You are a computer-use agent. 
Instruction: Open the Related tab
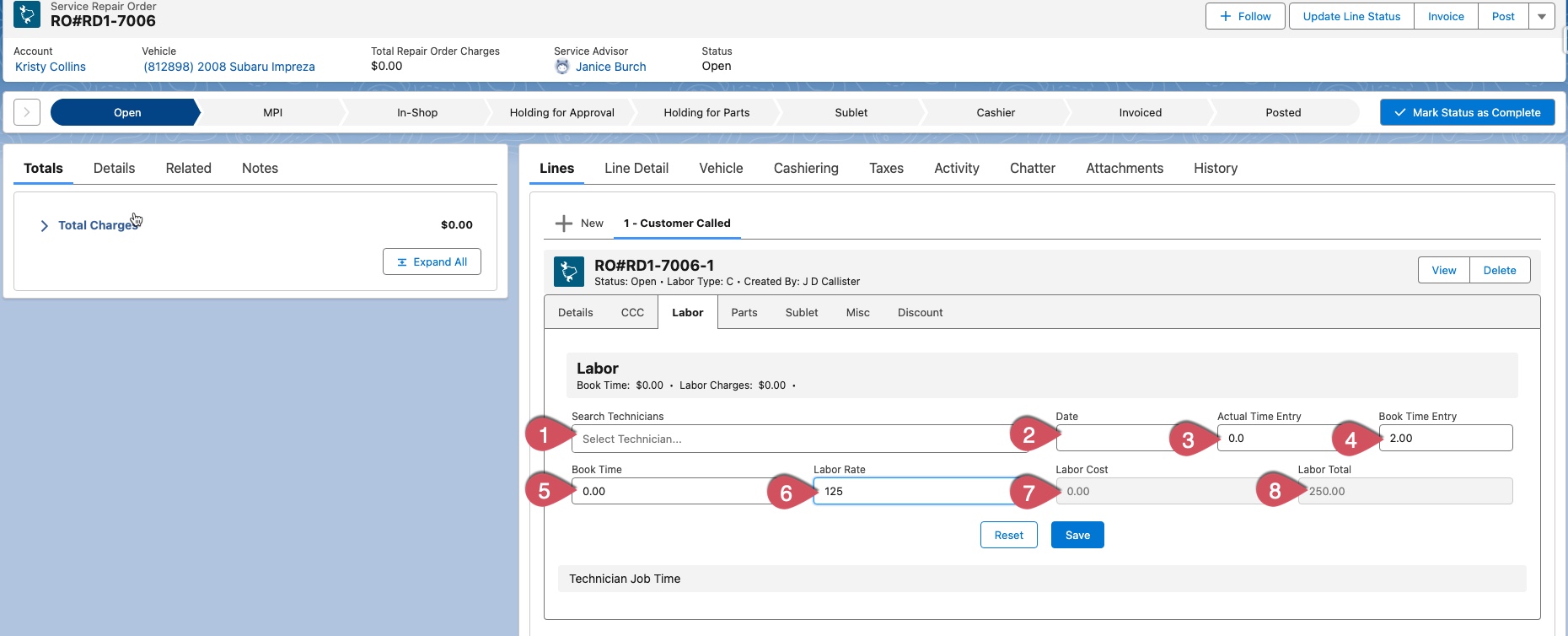tap(189, 168)
